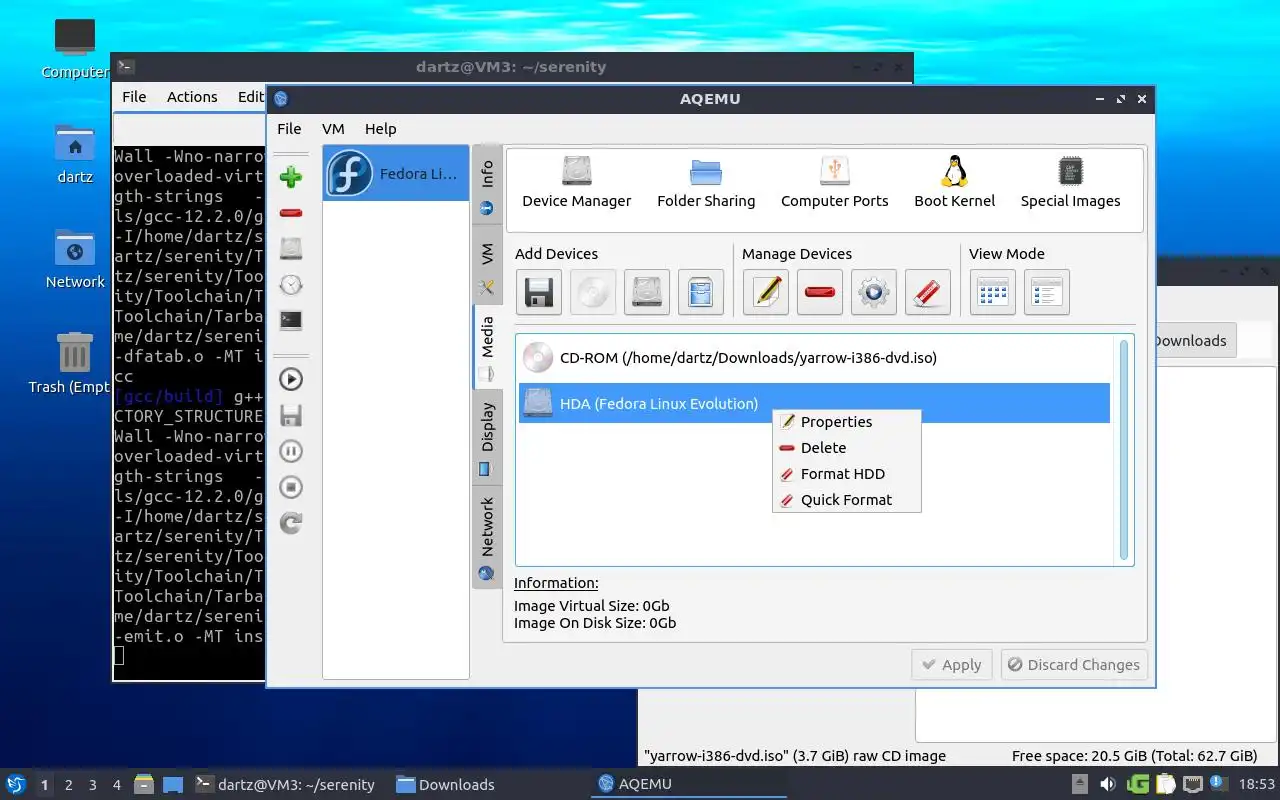Open terminal window Actions menu

point(192,97)
